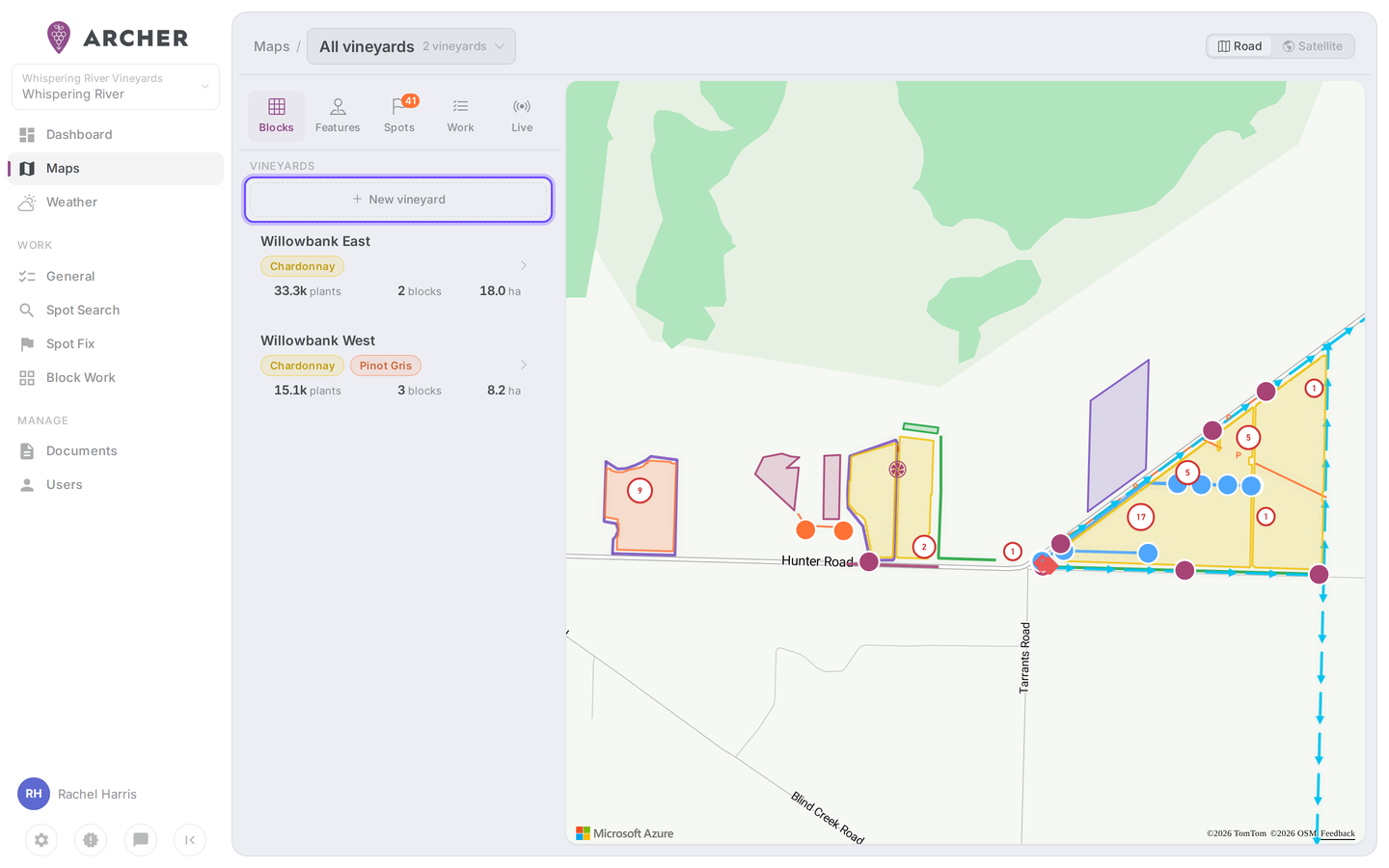Click the New vineyard button
This screenshot has width=1389, height=868.
click(398, 200)
